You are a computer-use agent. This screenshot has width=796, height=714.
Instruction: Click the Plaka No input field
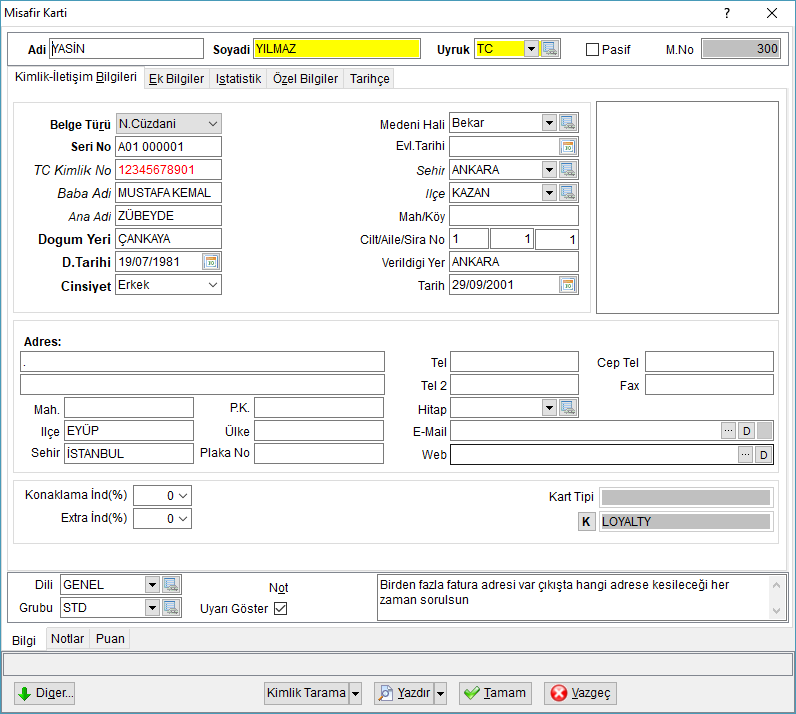coord(319,453)
